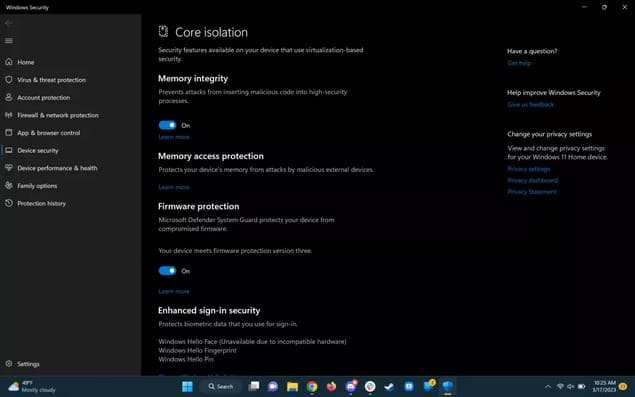Click Learn more under Memory integrity

(x=174, y=137)
